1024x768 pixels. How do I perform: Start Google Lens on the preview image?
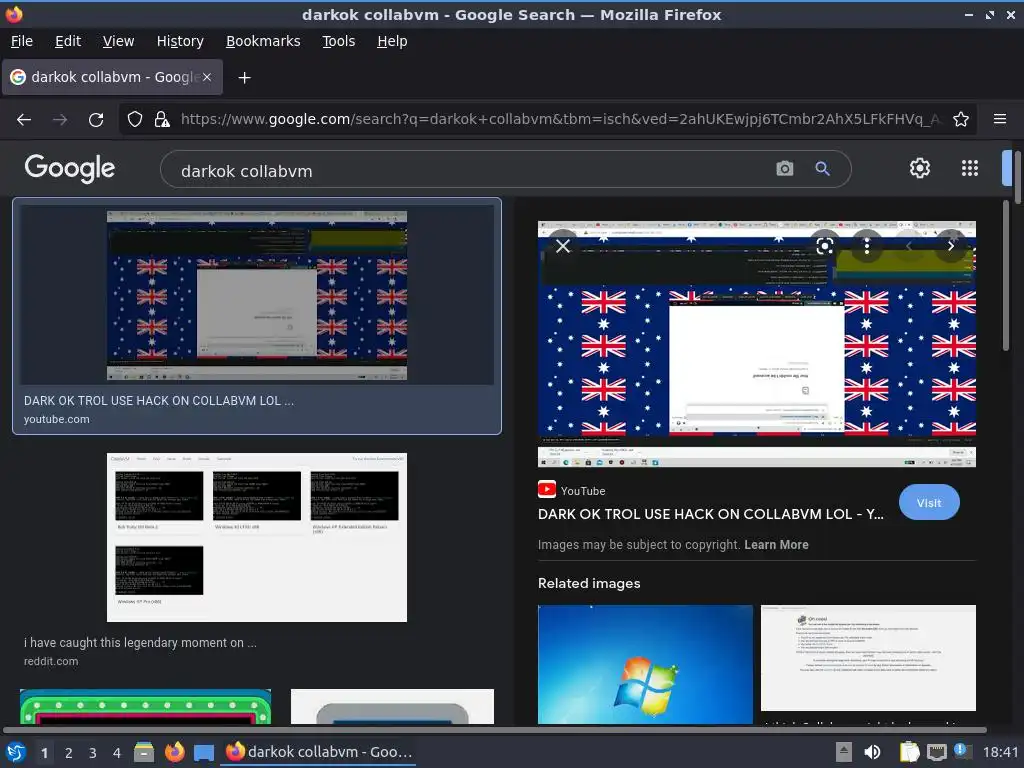825,246
